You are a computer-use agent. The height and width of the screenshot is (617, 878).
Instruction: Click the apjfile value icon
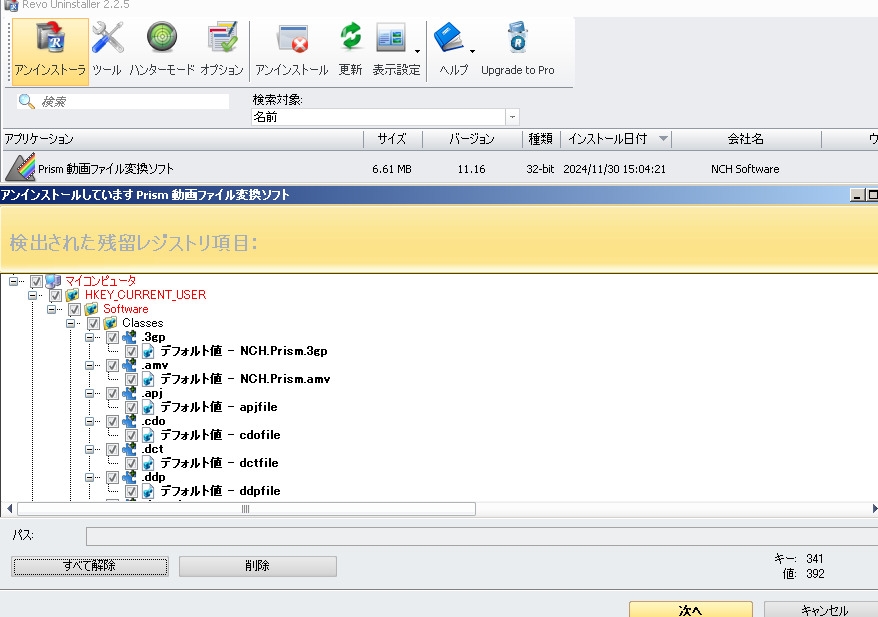tap(148, 407)
